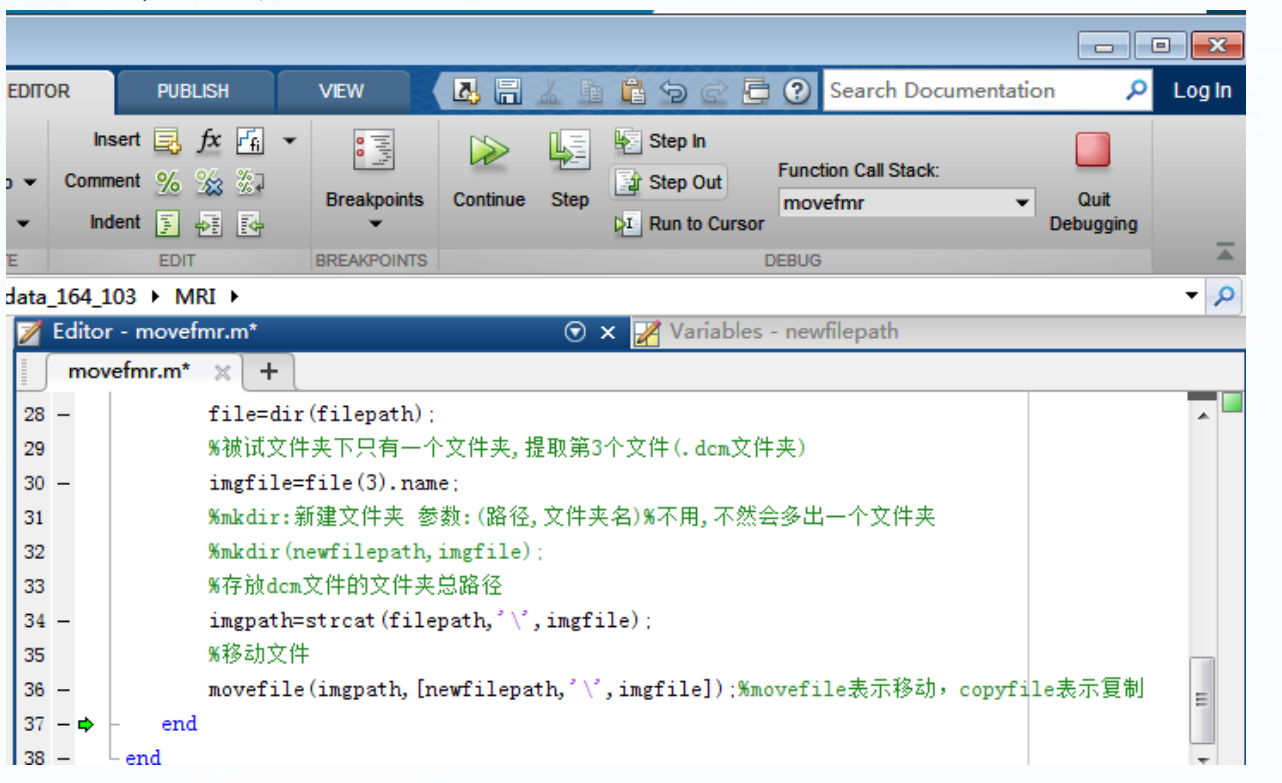Image resolution: width=1282 pixels, height=783 pixels.
Task: Click the Increase Indent icon
Action: pos(209,223)
